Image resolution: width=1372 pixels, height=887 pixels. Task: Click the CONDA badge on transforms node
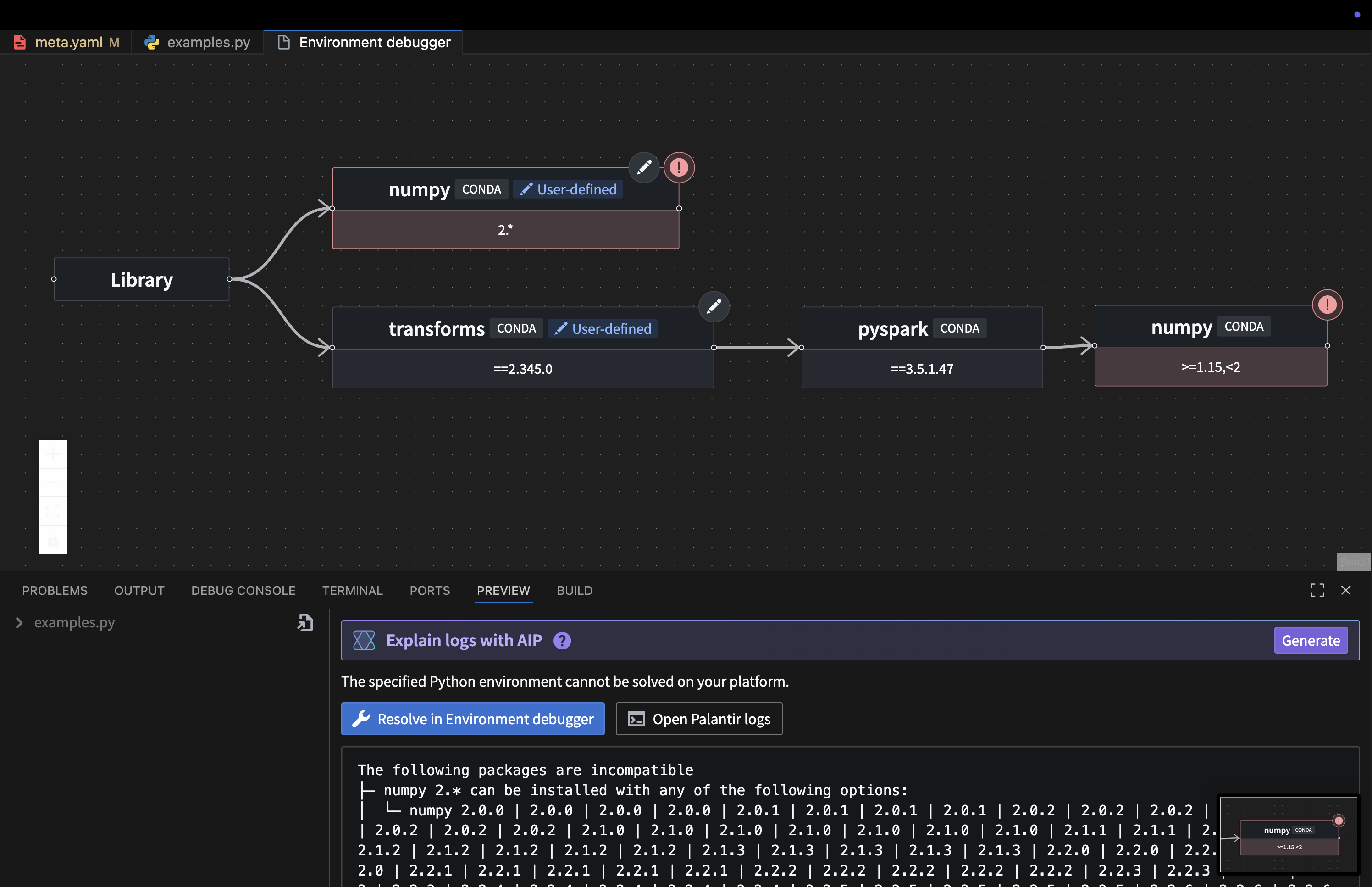click(516, 328)
